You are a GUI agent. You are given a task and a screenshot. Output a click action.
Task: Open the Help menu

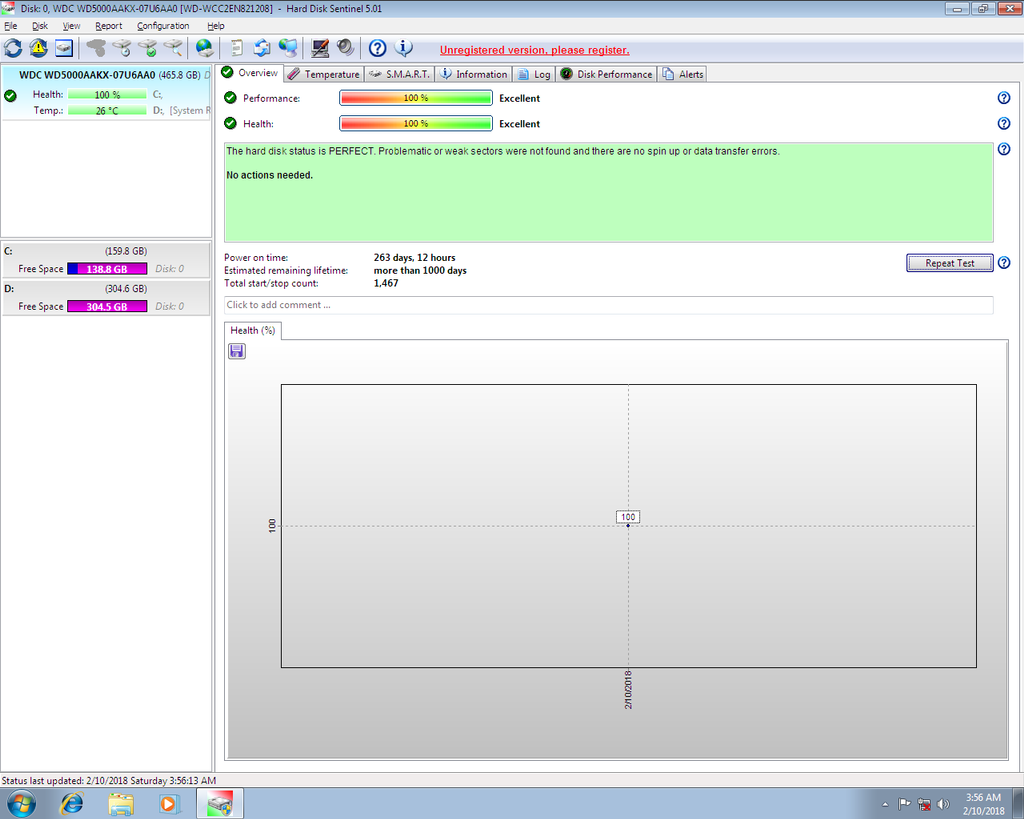pos(216,26)
